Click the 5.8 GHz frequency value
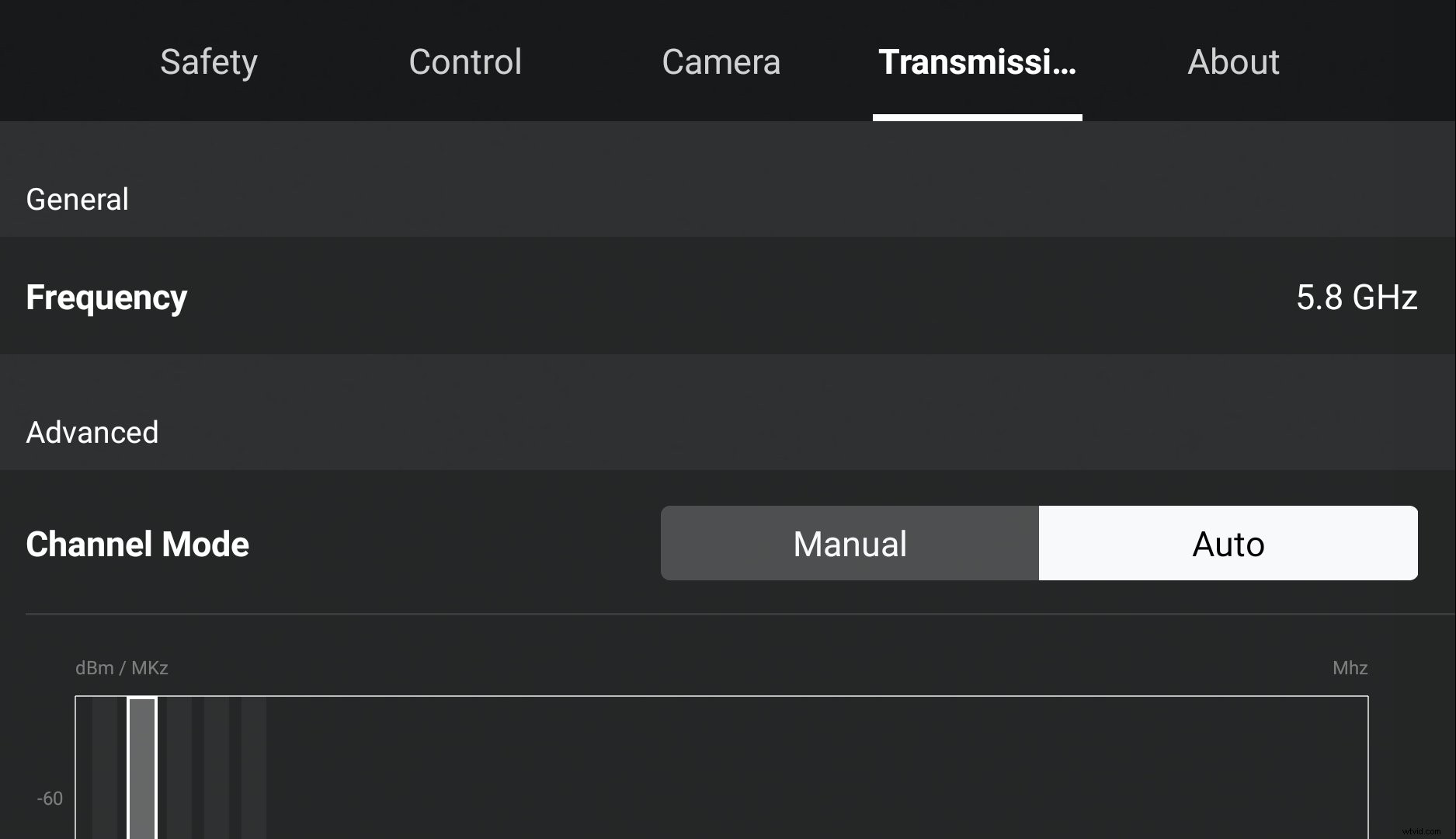This screenshot has width=1456, height=839. [1357, 297]
